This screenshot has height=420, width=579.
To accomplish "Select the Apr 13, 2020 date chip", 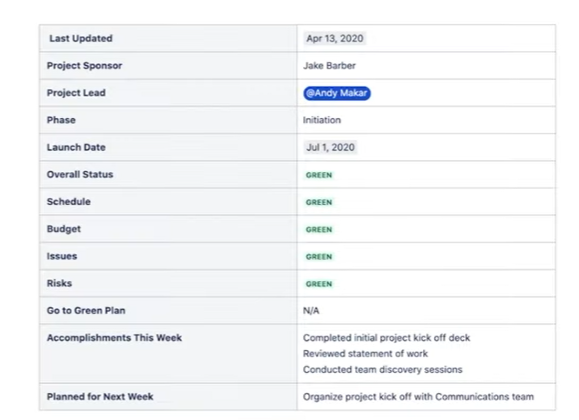I will point(335,38).
